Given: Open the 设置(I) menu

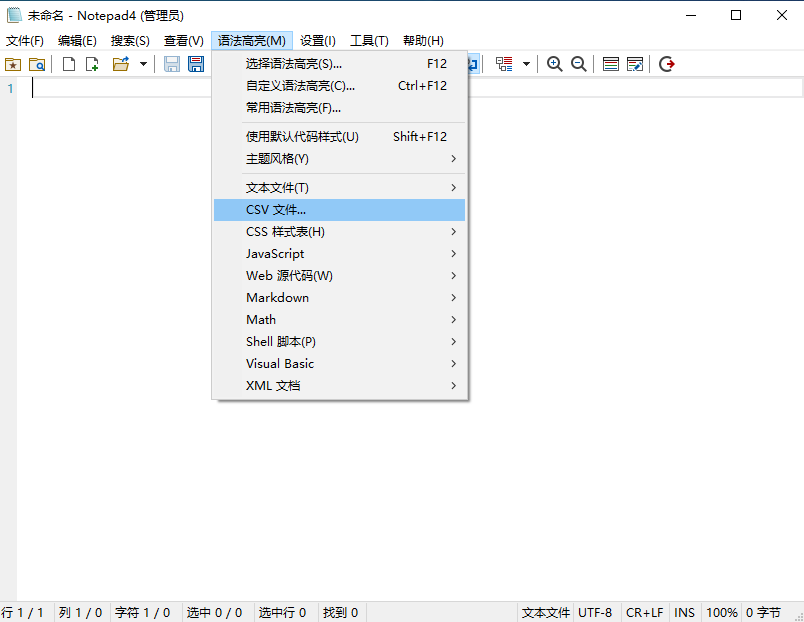Looking at the screenshot, I should click(x=318, y=41).
